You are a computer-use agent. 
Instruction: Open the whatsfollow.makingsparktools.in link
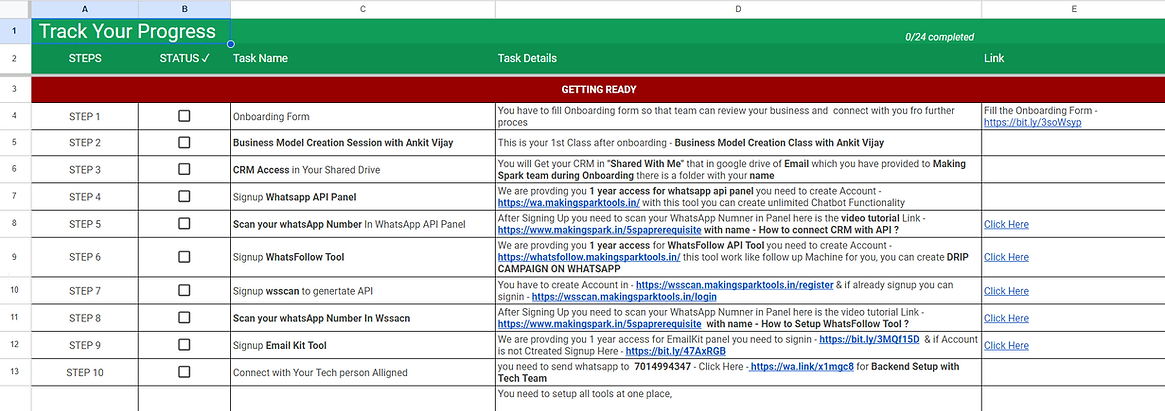[x=589, y=257]
